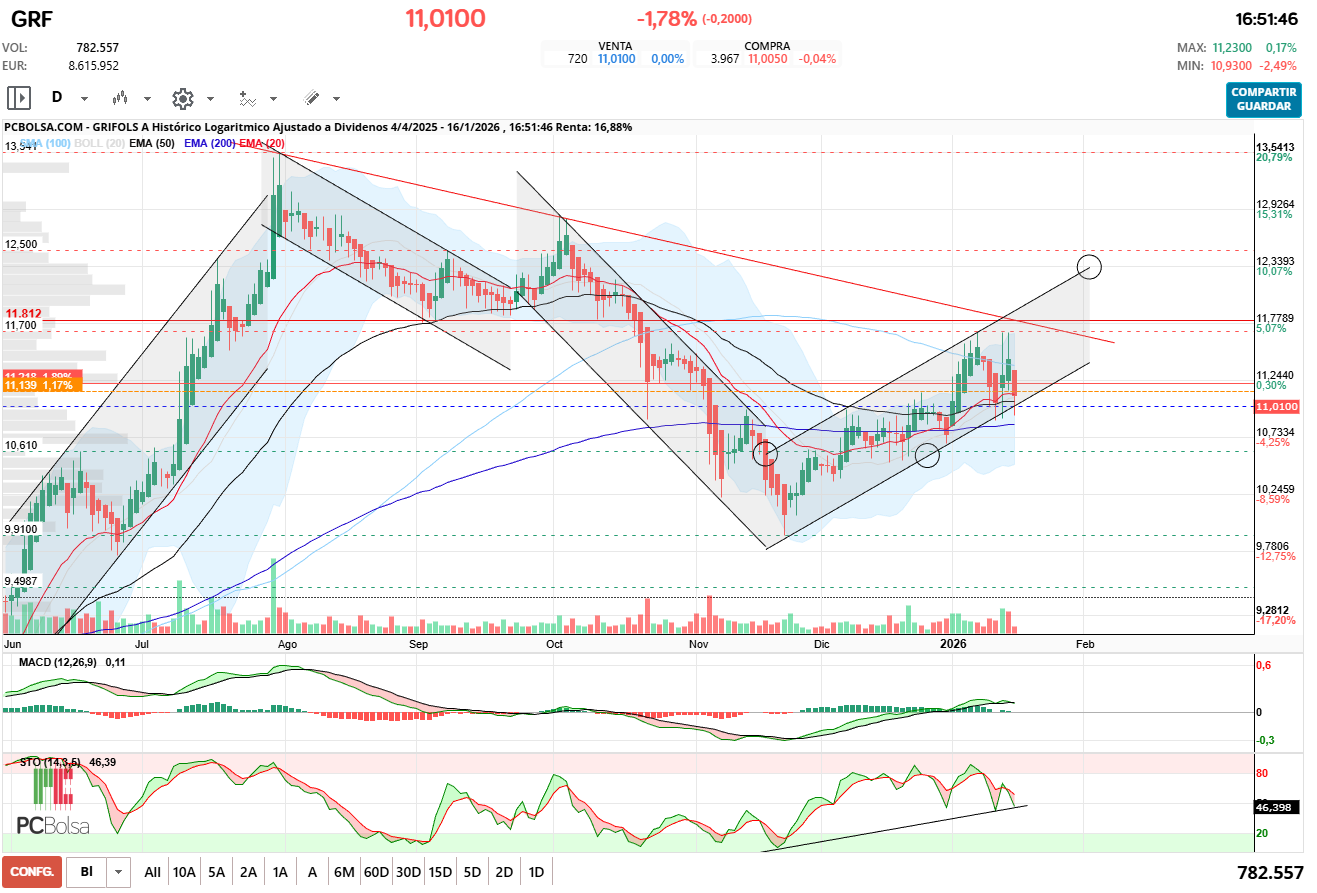
Task: Click the COMPRA bid price 11,0050
Action: coord(768,59)
